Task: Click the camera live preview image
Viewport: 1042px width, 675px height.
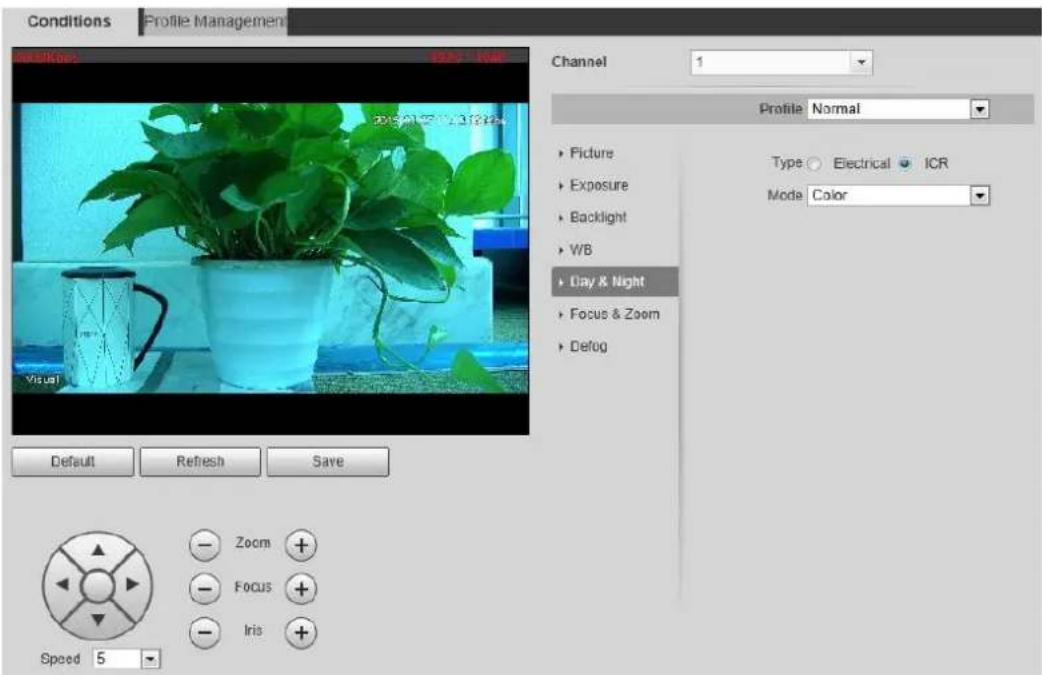Action: point(270,242)
